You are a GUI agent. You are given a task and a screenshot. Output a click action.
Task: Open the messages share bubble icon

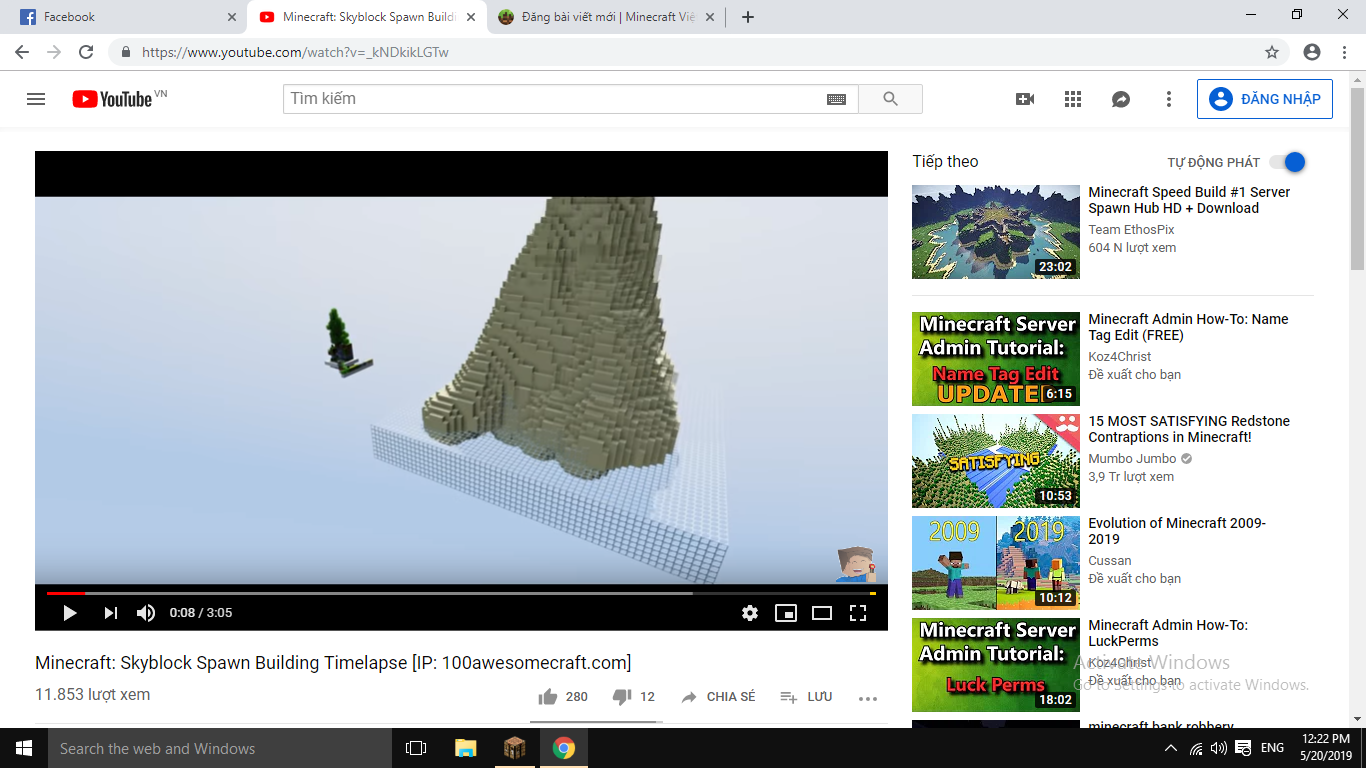pyautogui.click(x=1121, y=99)
